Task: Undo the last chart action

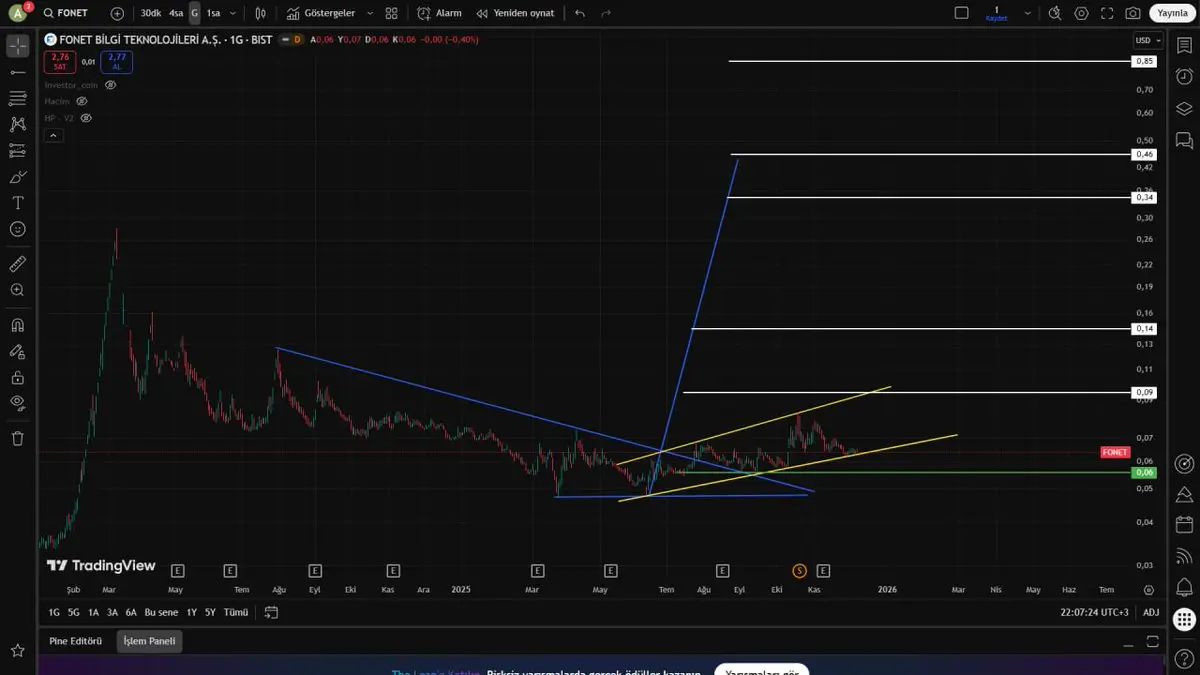Action: click(580, 13)
